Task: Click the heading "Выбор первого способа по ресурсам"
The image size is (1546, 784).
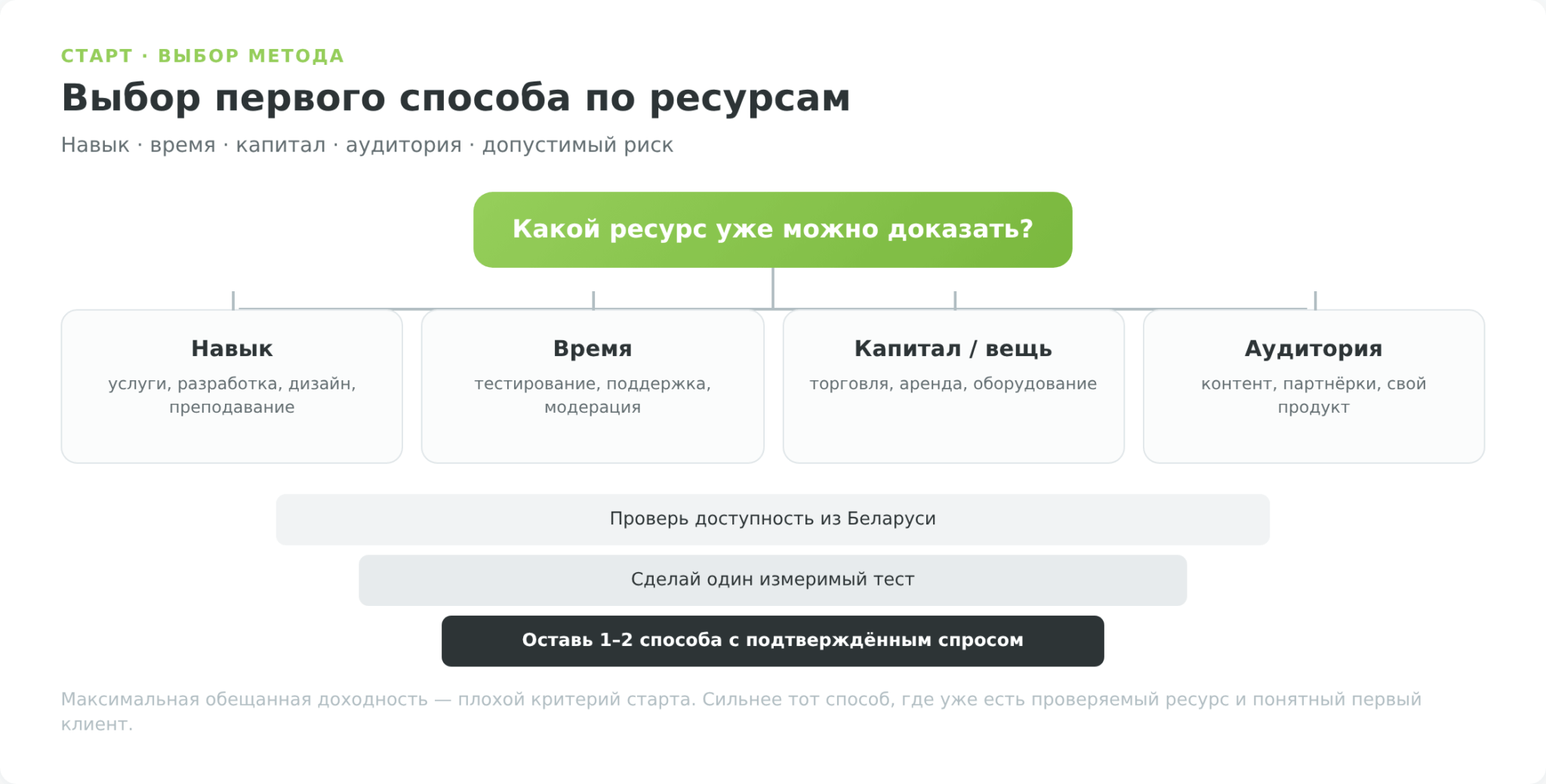Action: pyautogui.click(x=456, y=98)
